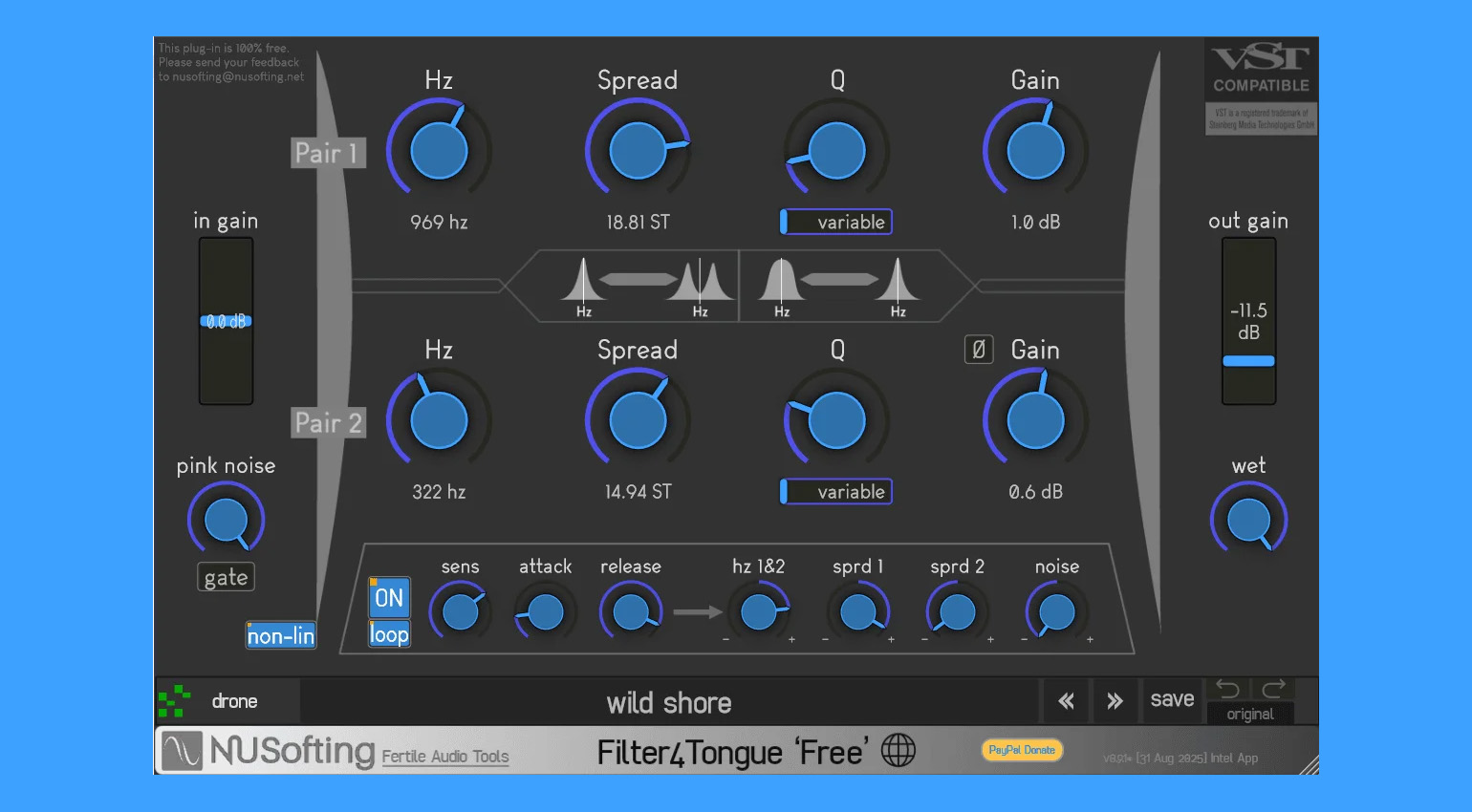Save the current preset
The image size is (1472, 812).
1172,700
